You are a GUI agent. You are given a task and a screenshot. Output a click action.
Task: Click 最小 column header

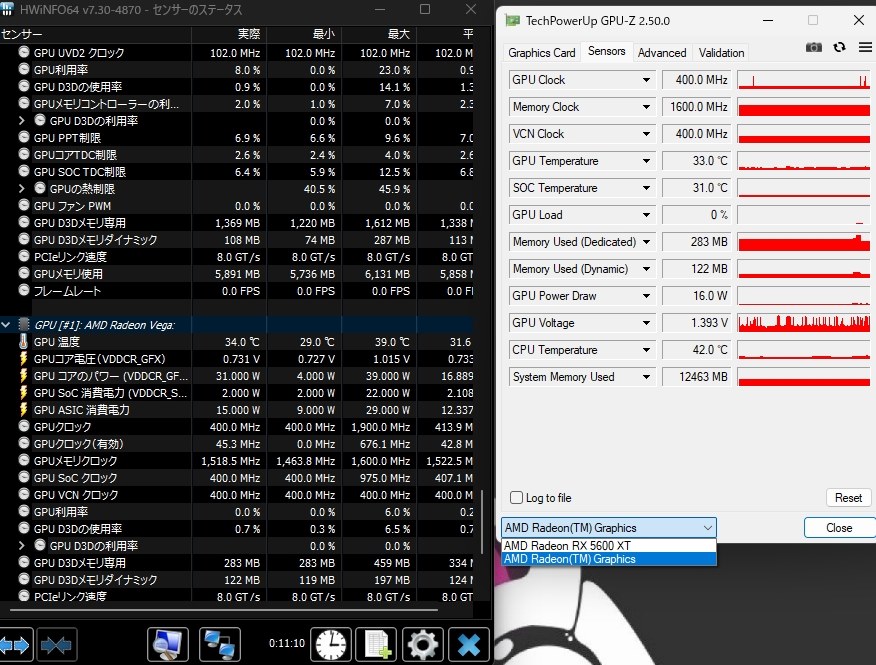(x=304, y=35)
